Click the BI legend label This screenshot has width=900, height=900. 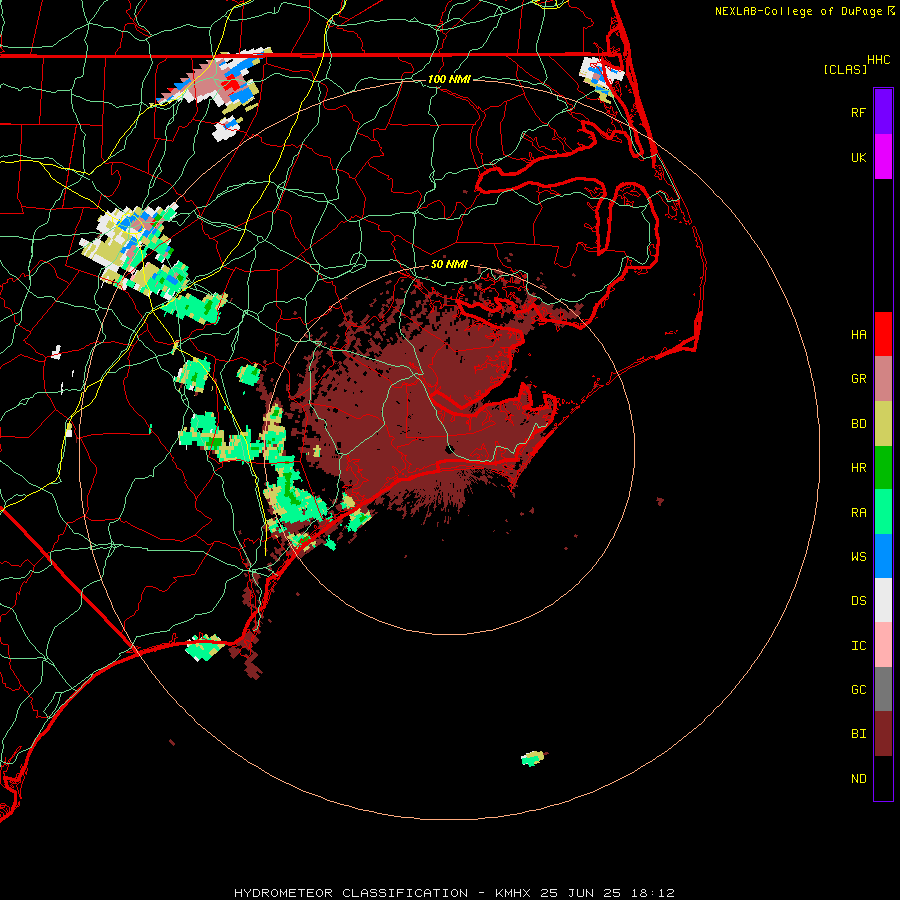click(858, 734)
